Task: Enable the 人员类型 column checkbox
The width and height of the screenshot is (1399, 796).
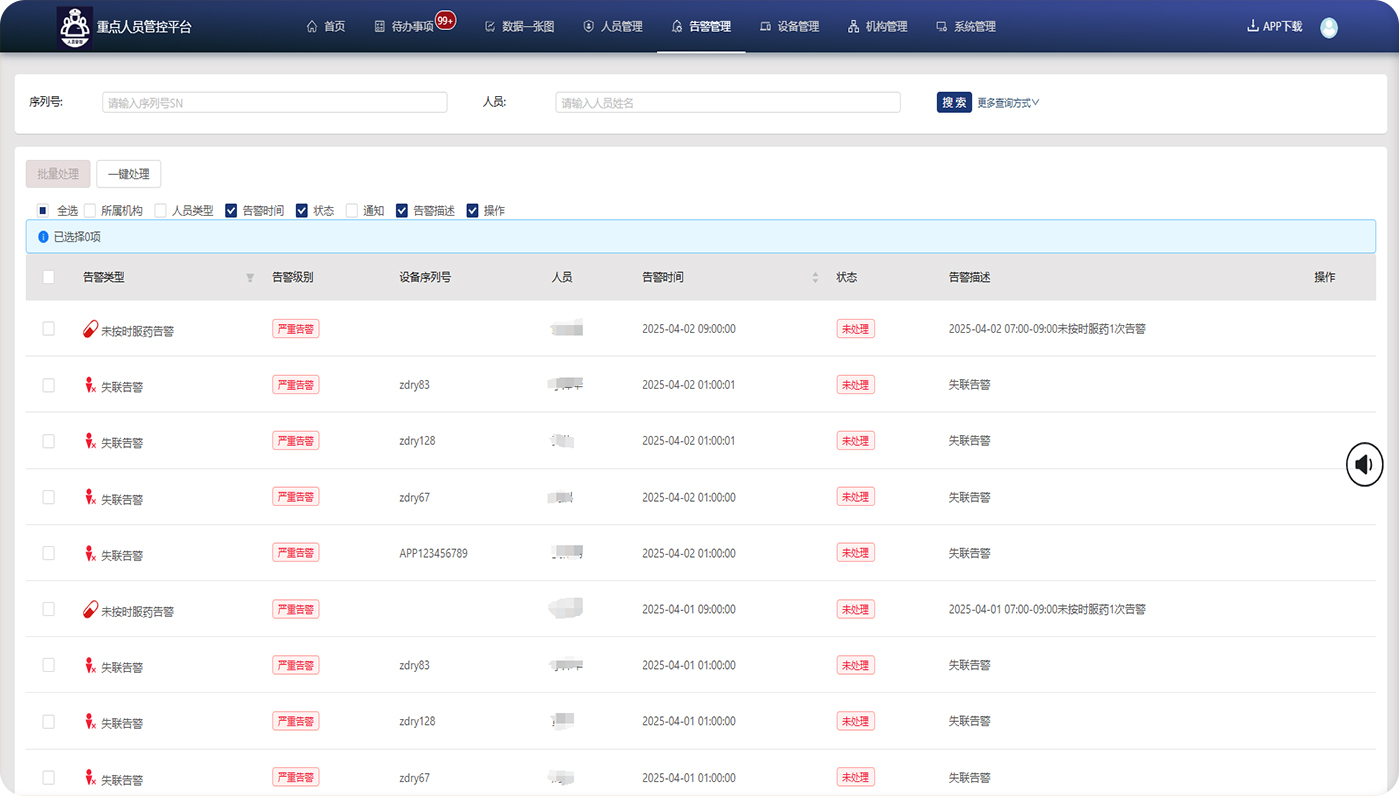Action: click(161, 211)
